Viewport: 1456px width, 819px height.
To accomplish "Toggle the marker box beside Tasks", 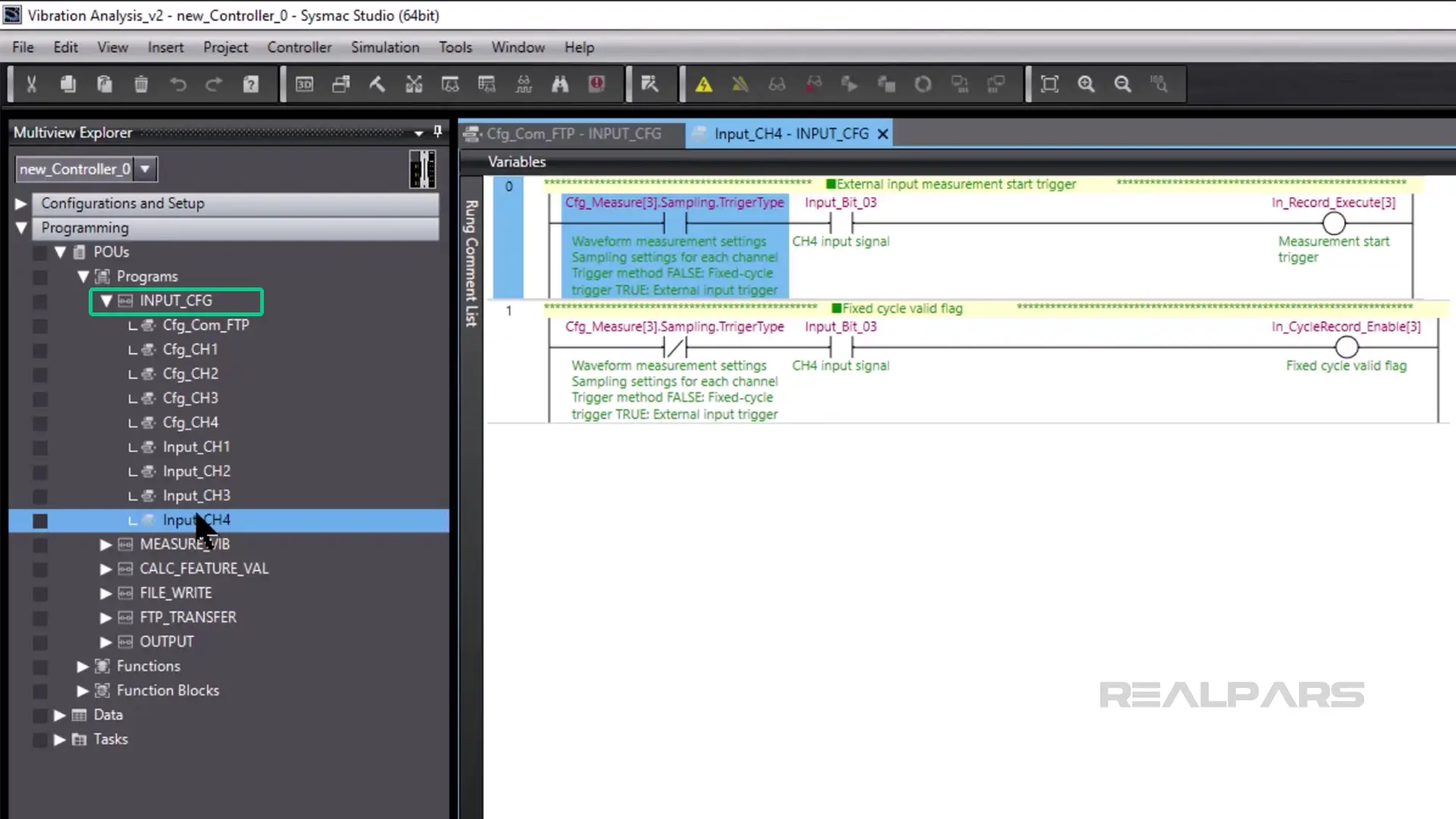I will pyautogui.click(x=40, y=740).
